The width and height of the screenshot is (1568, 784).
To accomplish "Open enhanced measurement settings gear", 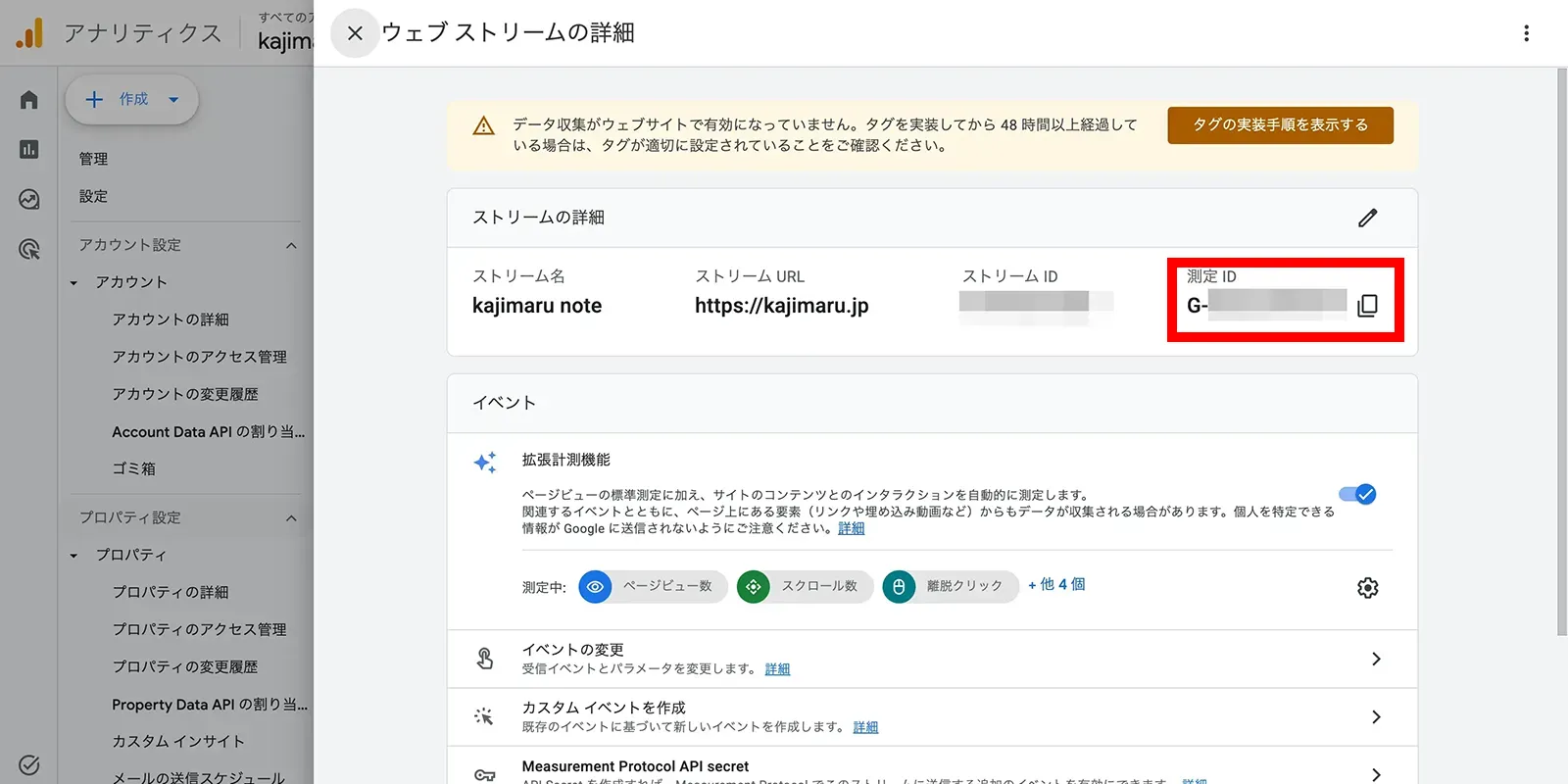I will tap(1368, 587).
